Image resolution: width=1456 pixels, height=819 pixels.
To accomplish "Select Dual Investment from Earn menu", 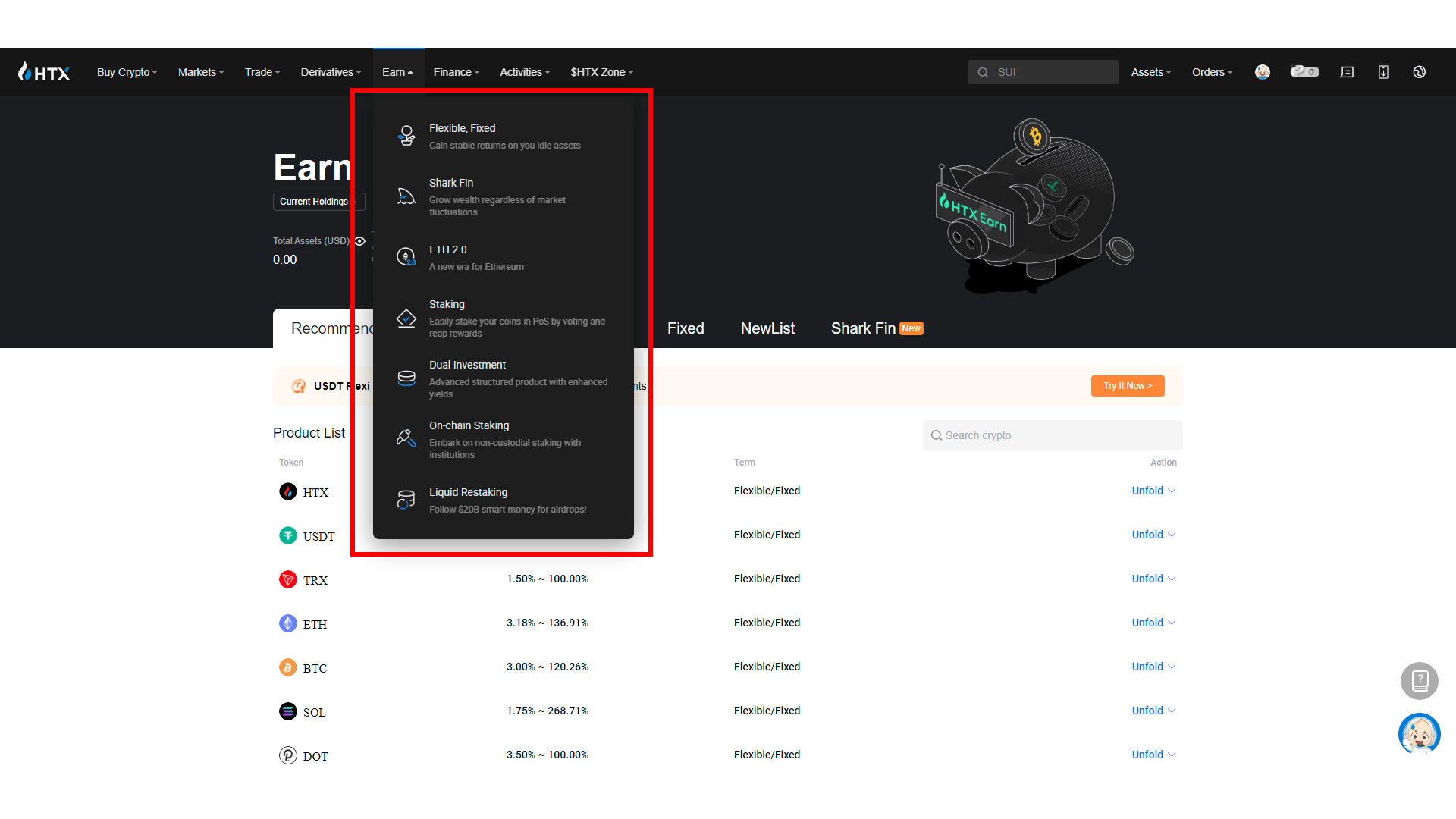I will coord(467,366).
